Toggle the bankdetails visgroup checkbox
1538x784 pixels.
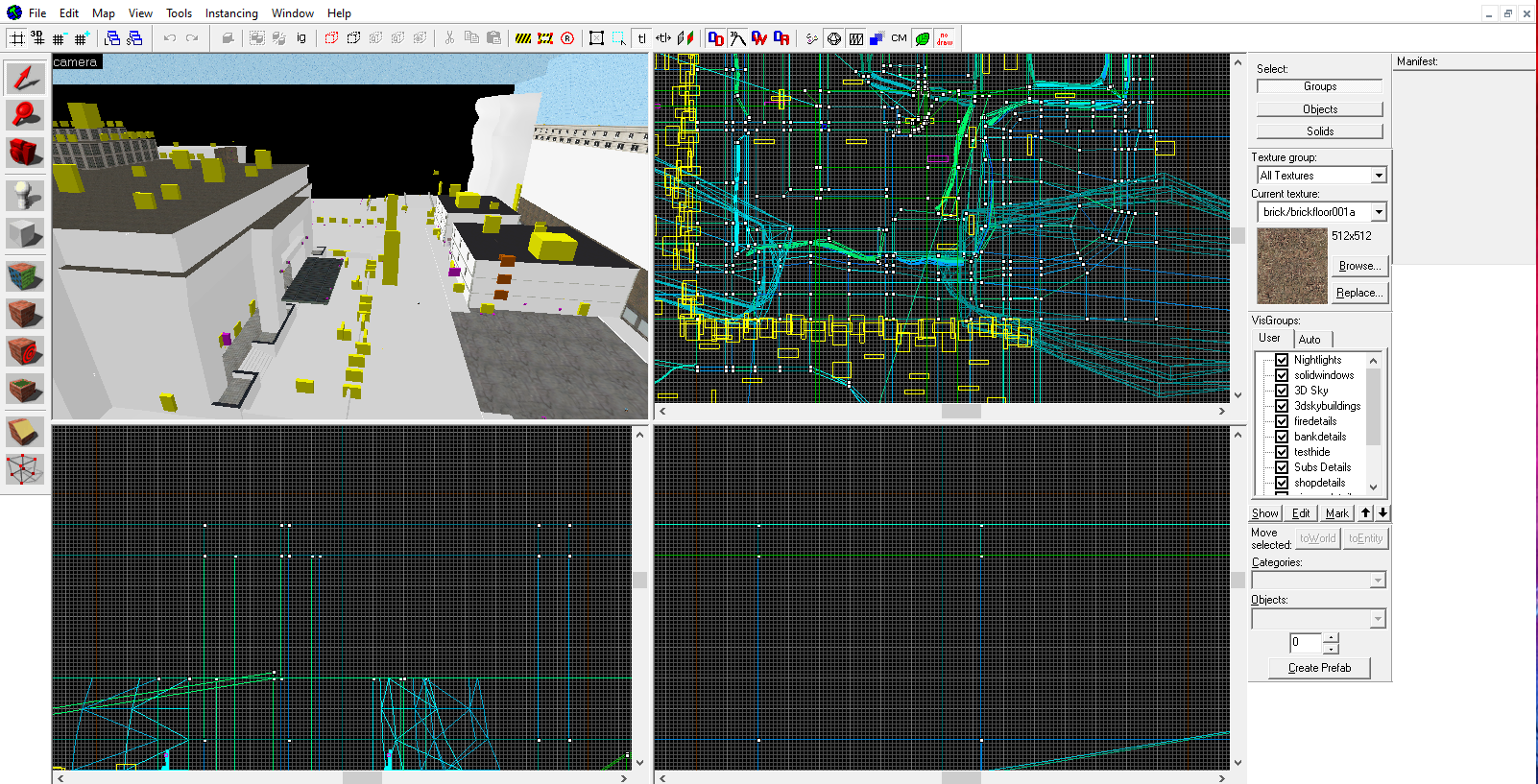1282,437
